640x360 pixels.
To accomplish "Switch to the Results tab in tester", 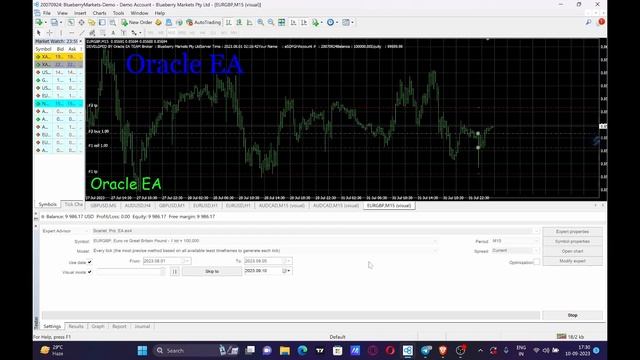I will point(76,327).
